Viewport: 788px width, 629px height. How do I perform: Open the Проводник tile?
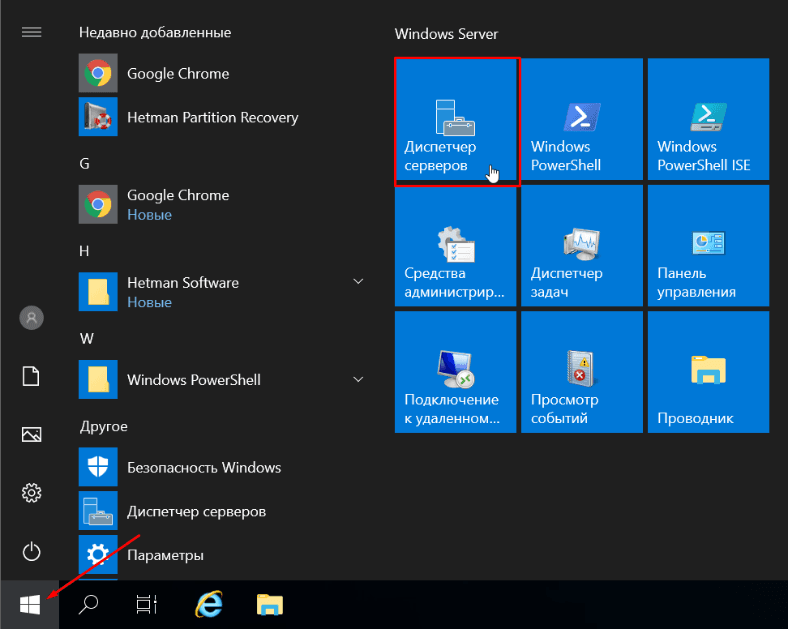click(x=709, y=372)
